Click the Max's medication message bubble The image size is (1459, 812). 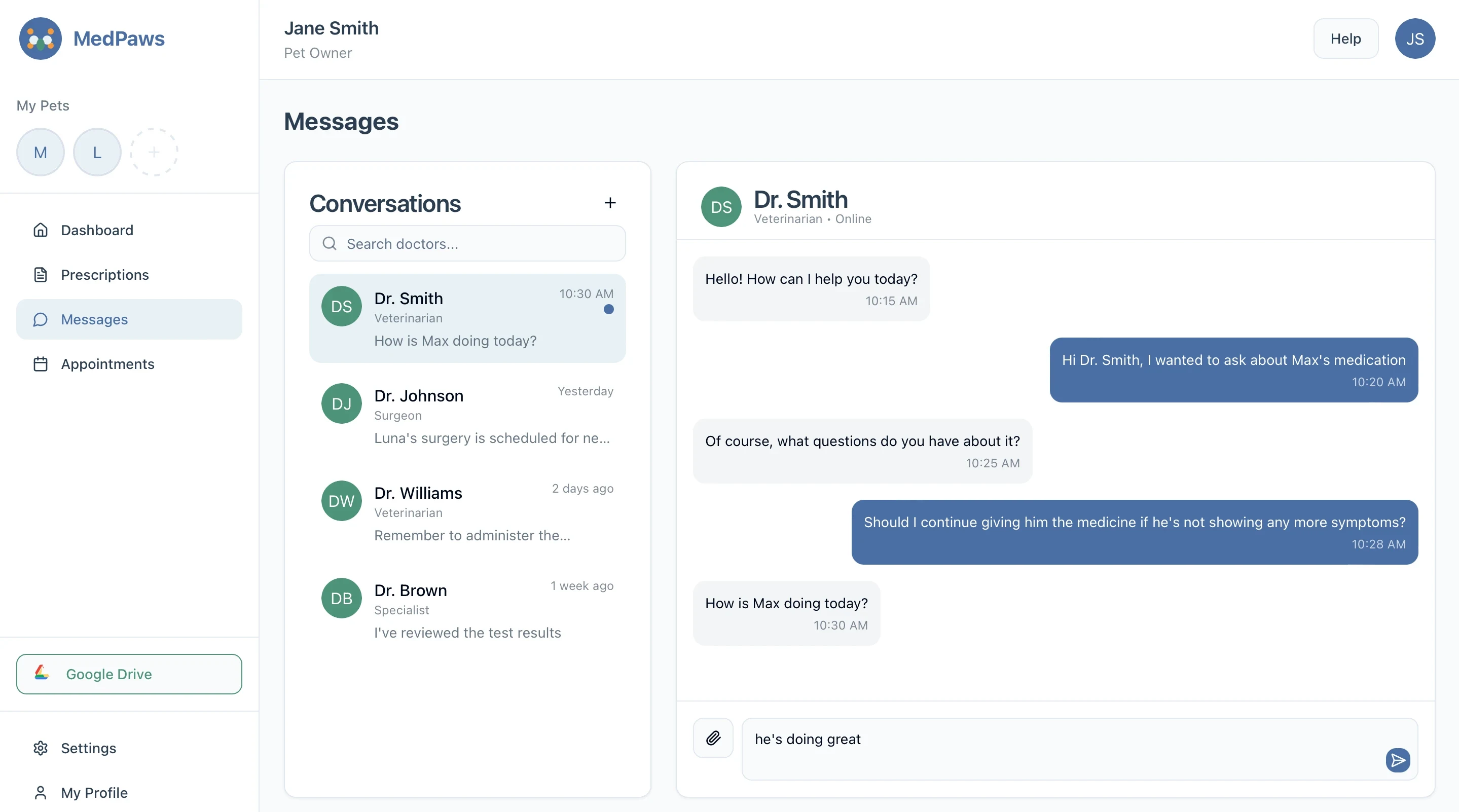click(x=1233, y=370)
